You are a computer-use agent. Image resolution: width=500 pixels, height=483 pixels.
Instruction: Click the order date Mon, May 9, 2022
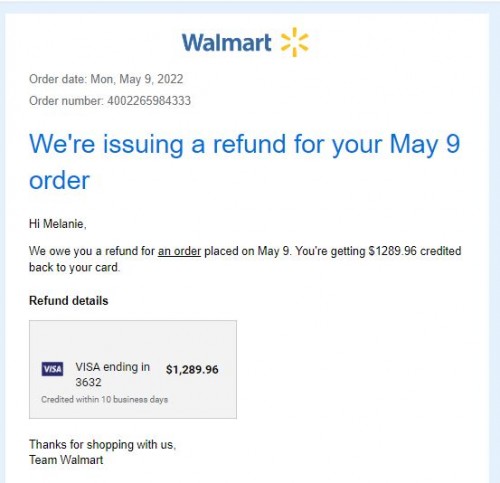137,79
